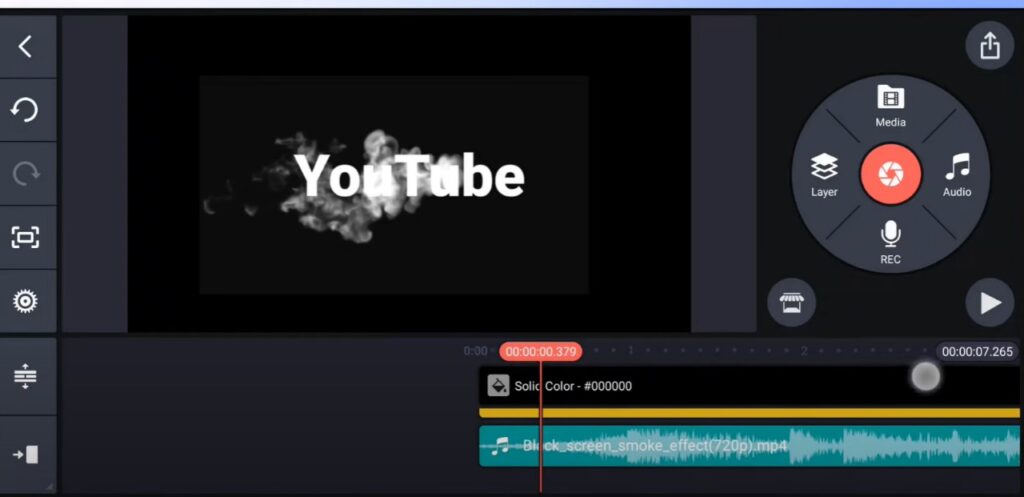
Task: Go back using the left arrow
Action: [x=25, y=46]
